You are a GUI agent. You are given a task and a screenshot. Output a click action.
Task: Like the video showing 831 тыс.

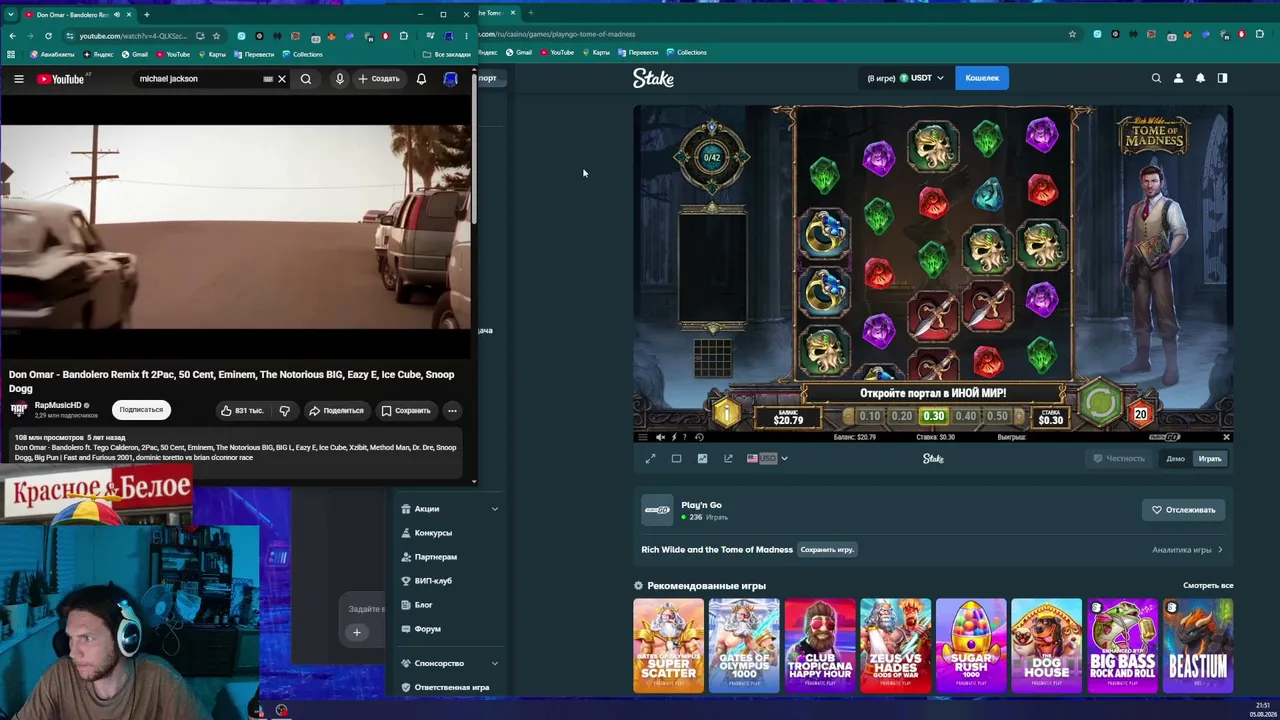click(242, 410)
